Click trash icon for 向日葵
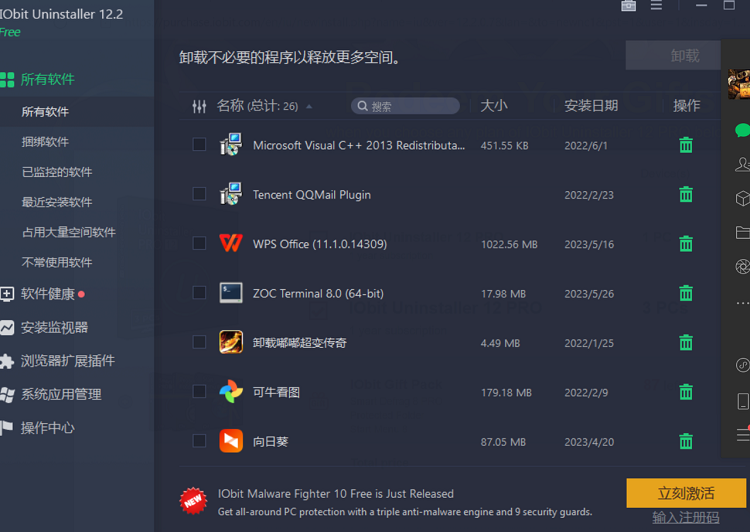Viewport: 750px width, 532px height. click(686, 441)
